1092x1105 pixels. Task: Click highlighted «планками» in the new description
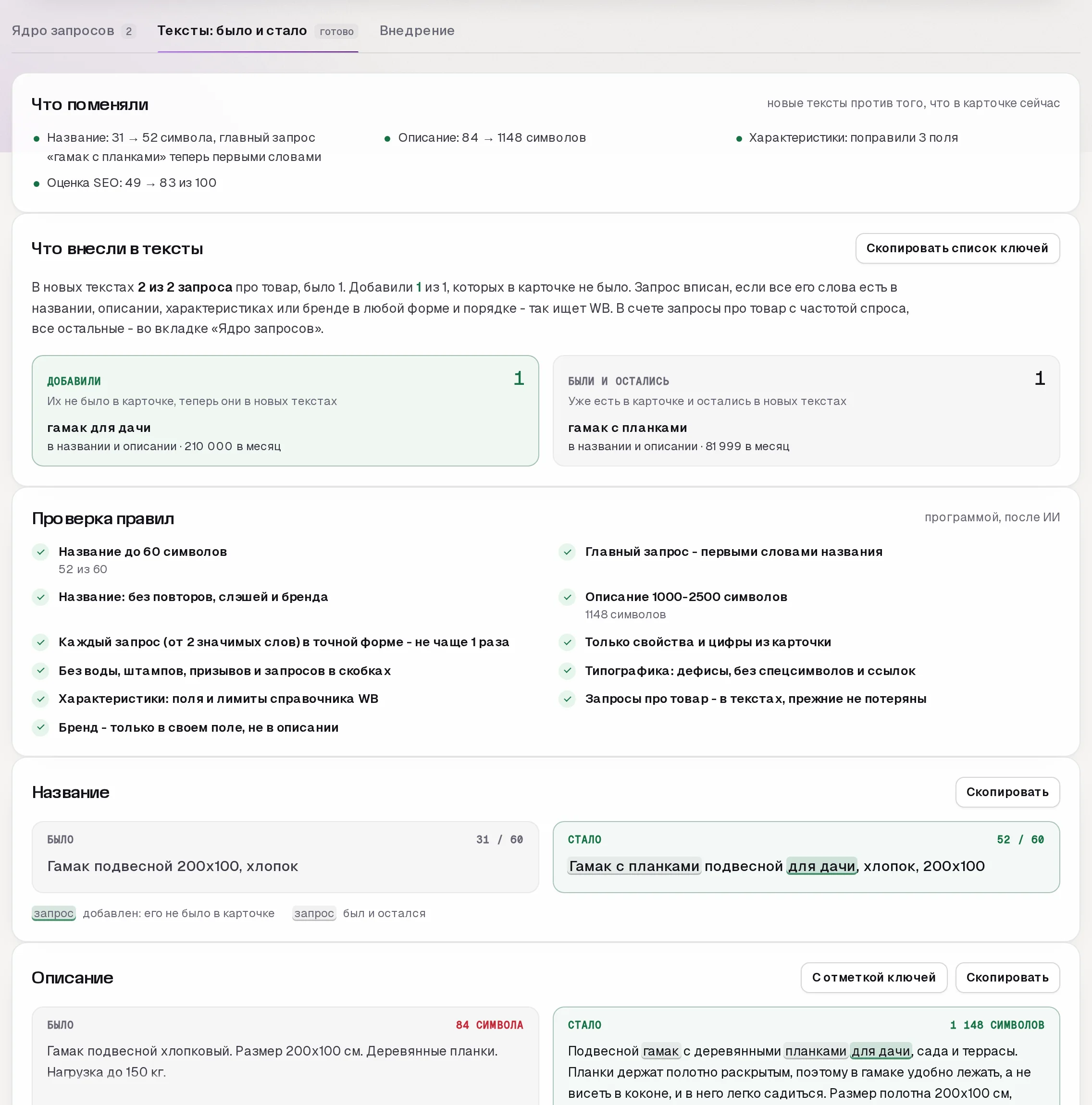816,1051
